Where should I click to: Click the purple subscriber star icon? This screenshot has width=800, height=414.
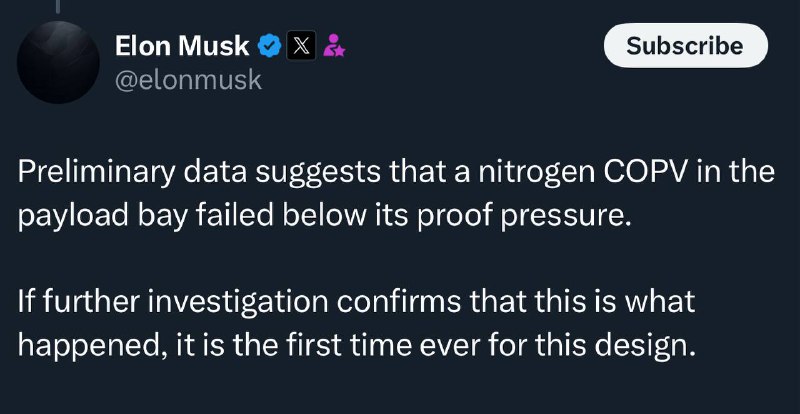(334, 45)
